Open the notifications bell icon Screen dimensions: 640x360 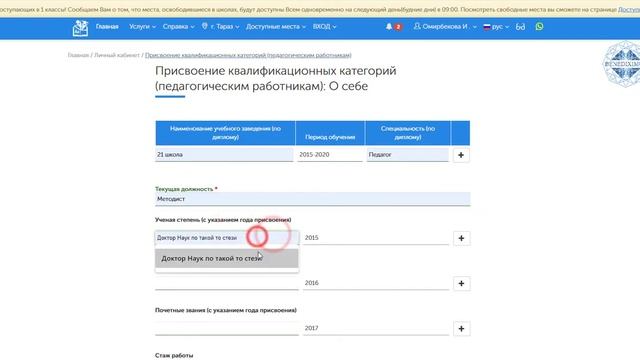[x=389, y=27]
